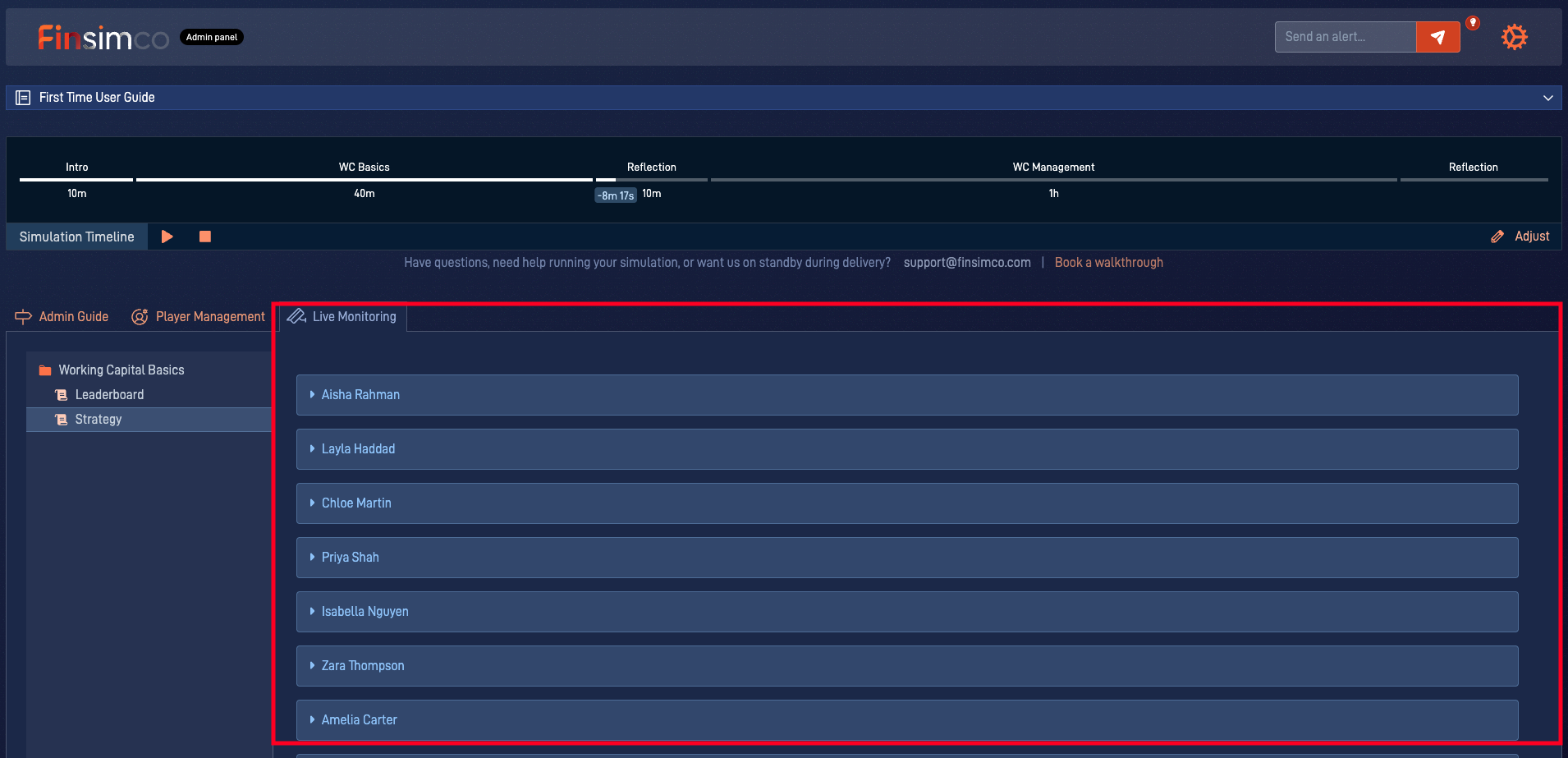Click the Admin panel badge
The image size is (1568, 758).
[212, 37]
